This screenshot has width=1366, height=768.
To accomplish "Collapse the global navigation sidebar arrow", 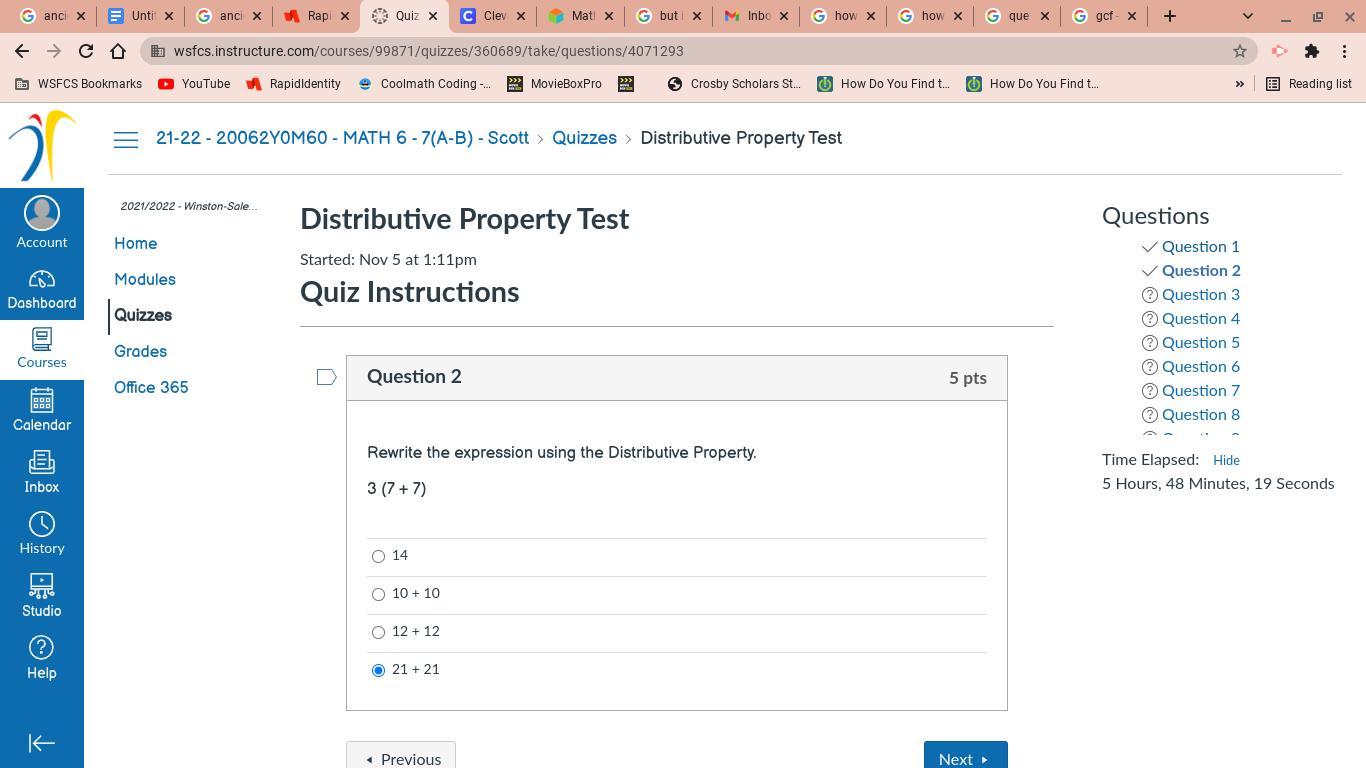I will point(42,743).
